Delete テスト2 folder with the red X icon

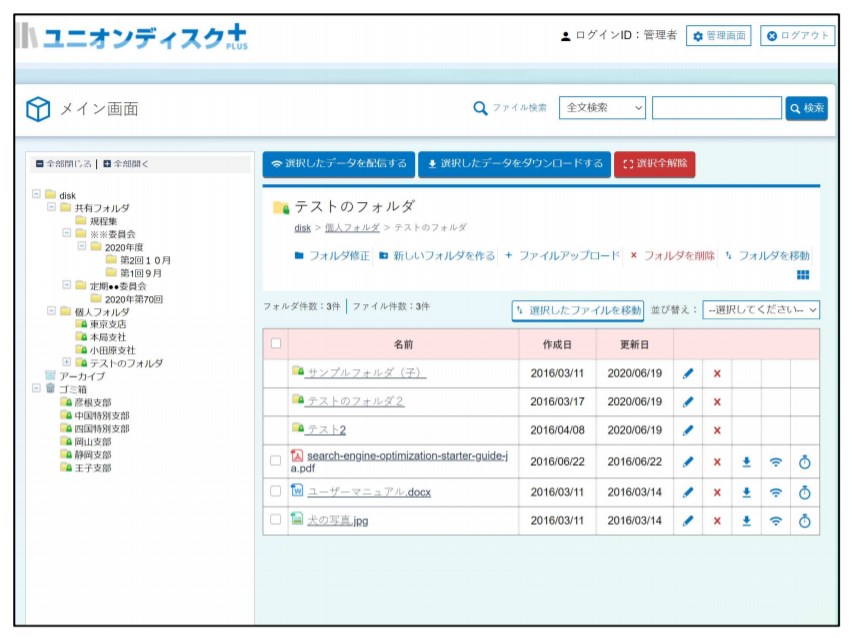click(718, 430)
